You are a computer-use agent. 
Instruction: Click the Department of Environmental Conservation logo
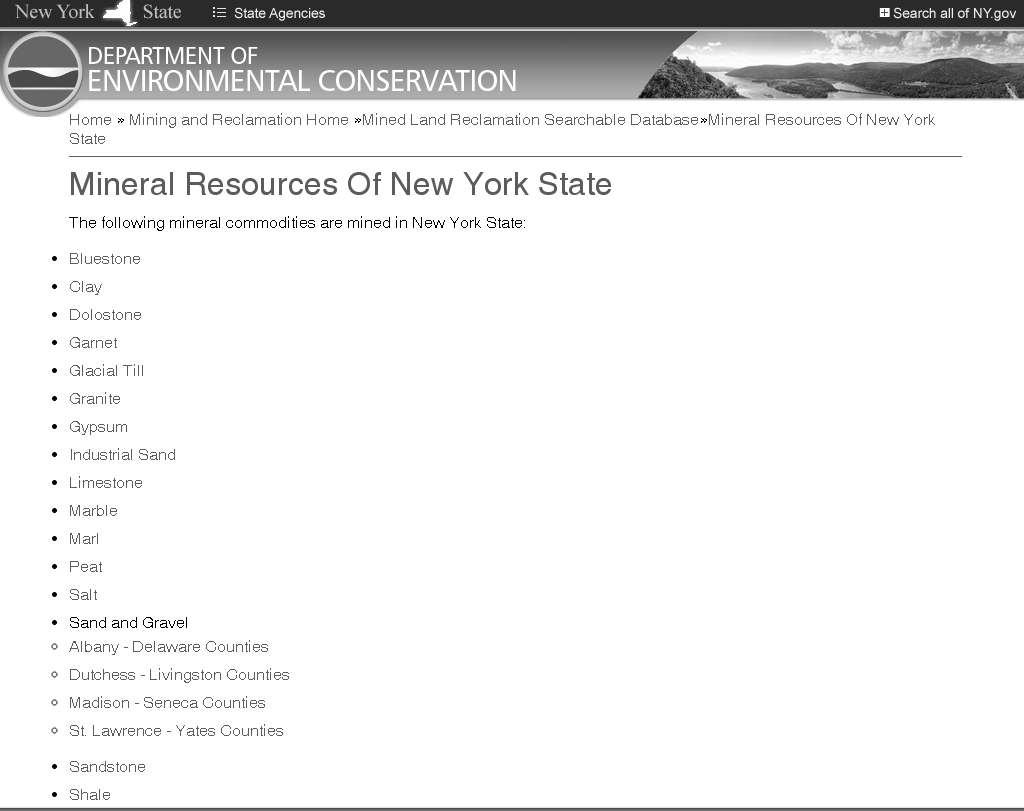[42, 72]
